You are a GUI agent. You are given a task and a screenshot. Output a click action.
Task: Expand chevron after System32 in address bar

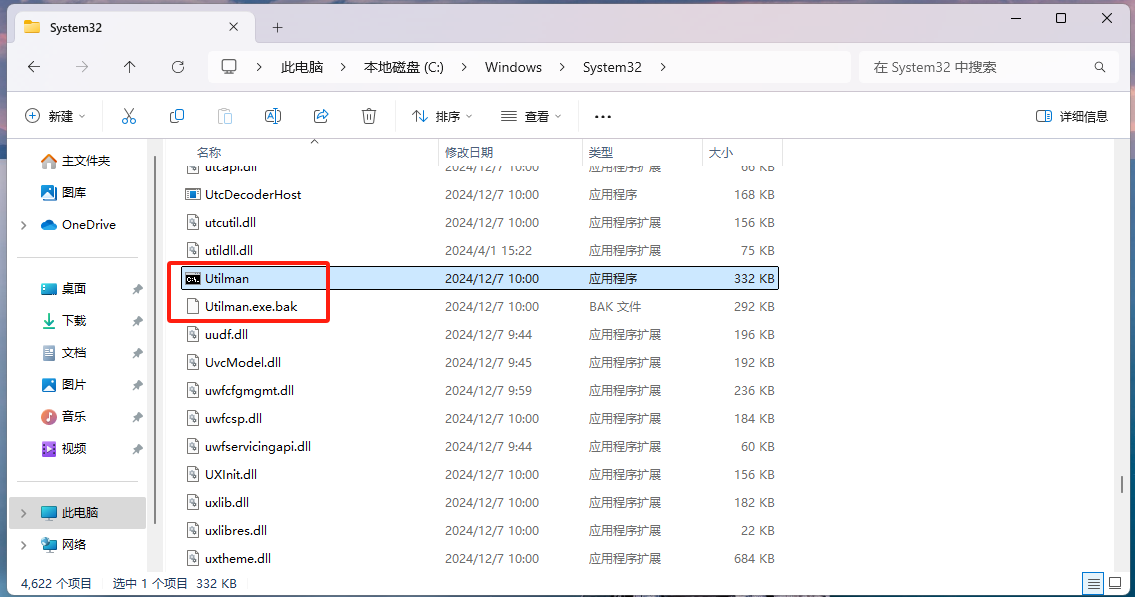tap(663, 67)
